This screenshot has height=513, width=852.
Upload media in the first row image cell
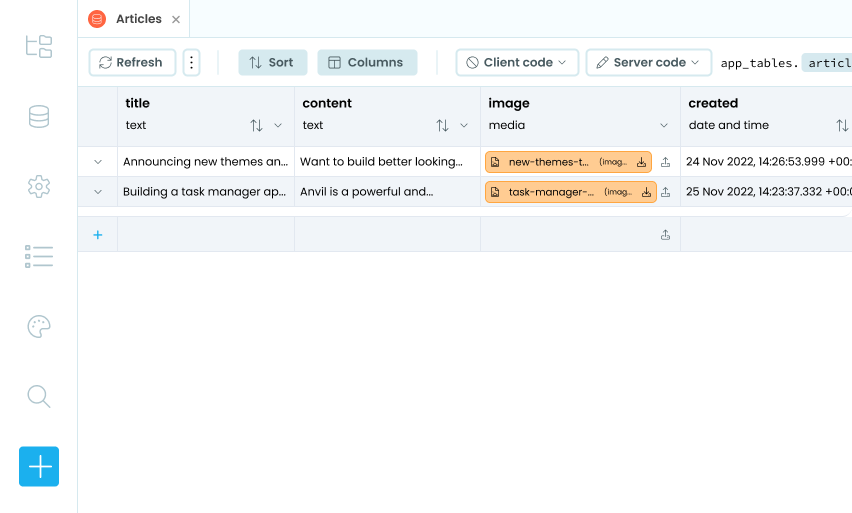[x=666, y=162]
